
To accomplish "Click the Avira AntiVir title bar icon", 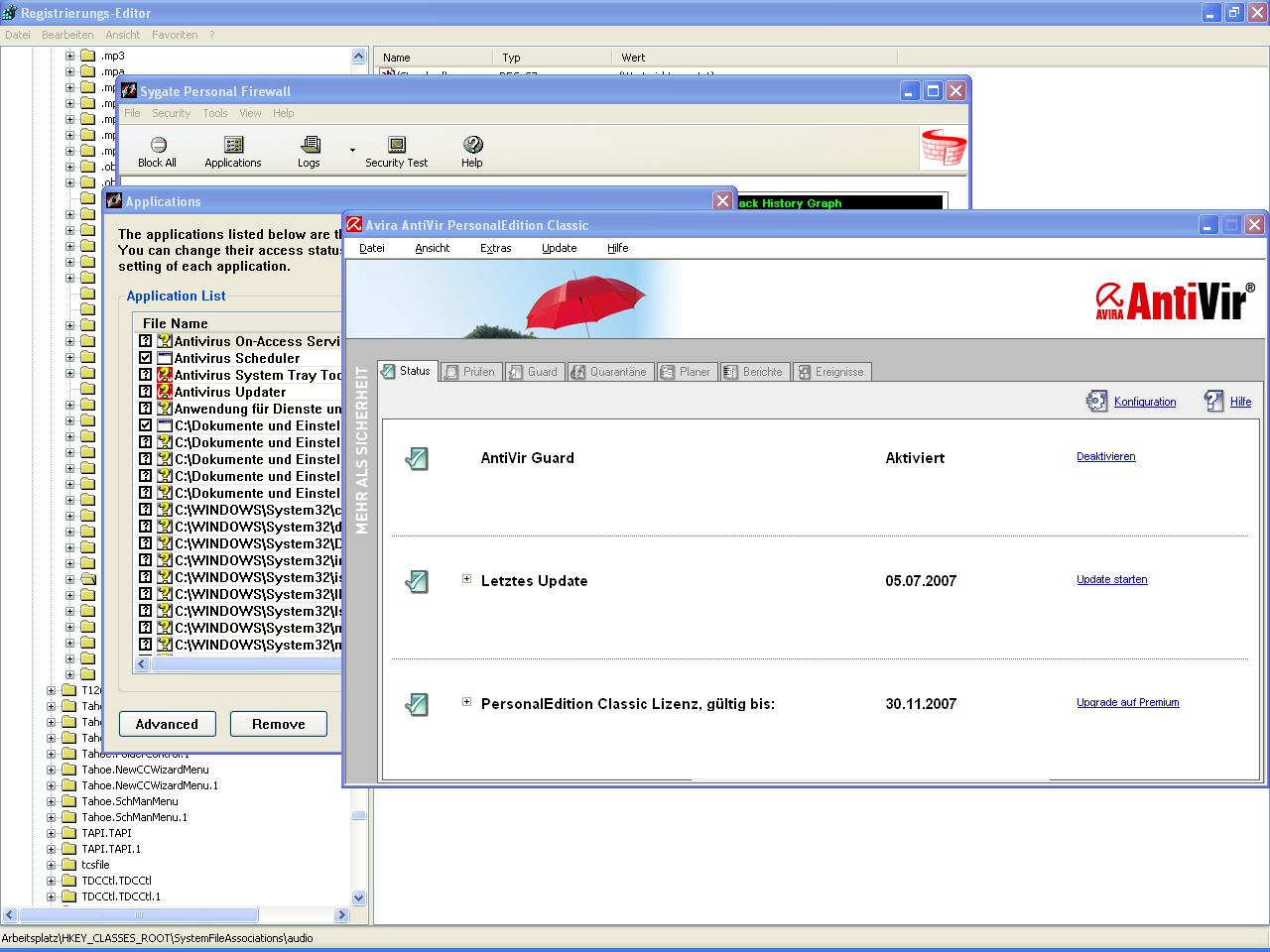I will point(353,225).
